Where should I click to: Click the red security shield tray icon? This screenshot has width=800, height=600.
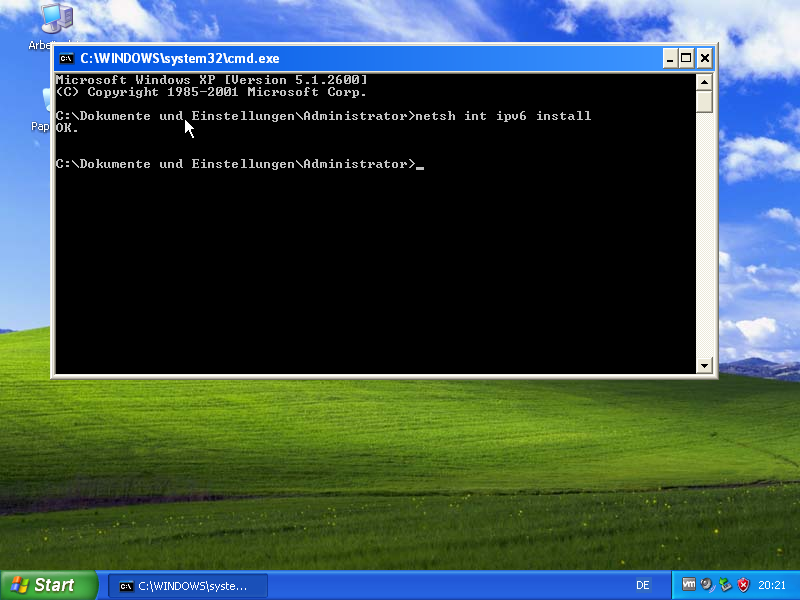(x=743, y=585)
